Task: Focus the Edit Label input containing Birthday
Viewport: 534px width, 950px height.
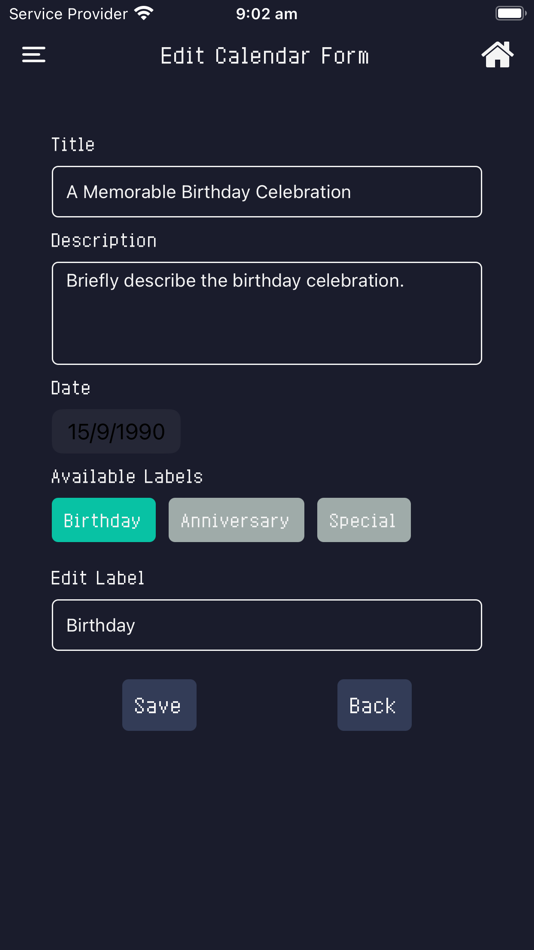Action: (267, 625)
